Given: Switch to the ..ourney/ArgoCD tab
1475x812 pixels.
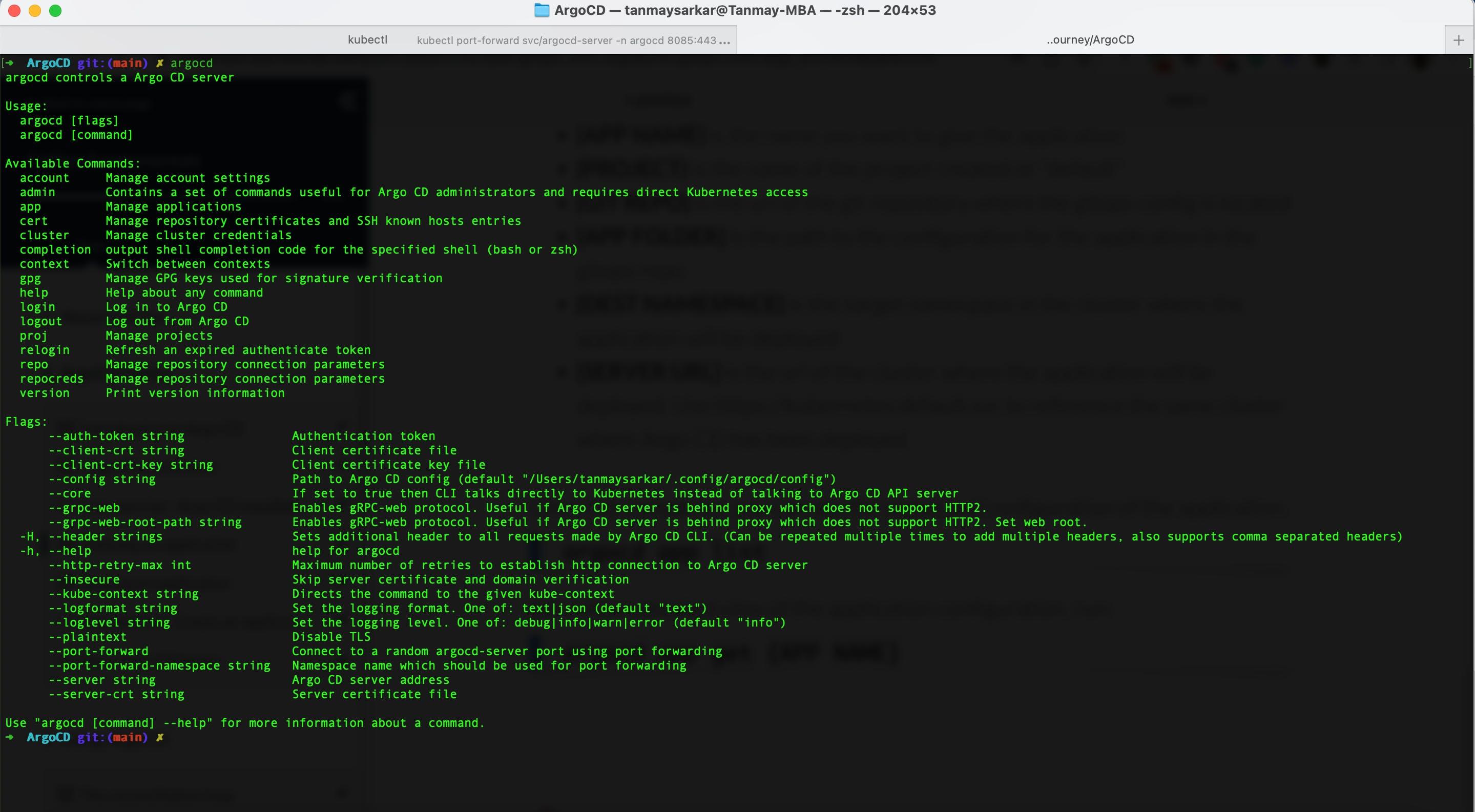Looking at the screenshot, I should (1090, 39).
